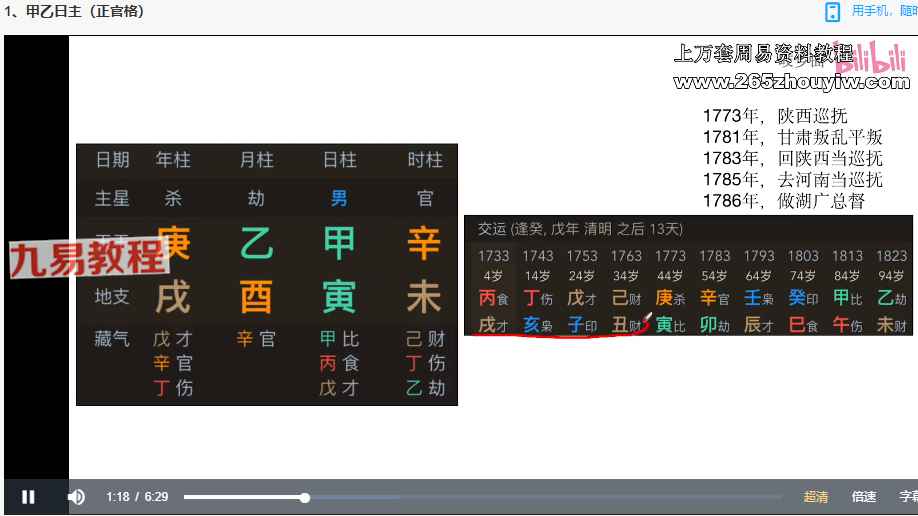Click the red 九易教程 watermark badge
Viewport: 918px width, 516px height.
pyautogui.click(x=88, y=258)
